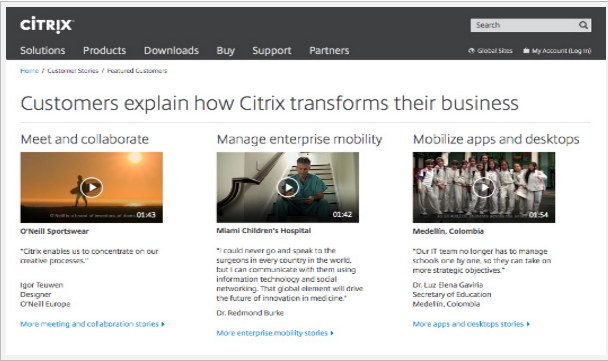Click the Secretary of Education text
Image resolution: width=608 pixels, height=361 pixels.
pos(452,294)
